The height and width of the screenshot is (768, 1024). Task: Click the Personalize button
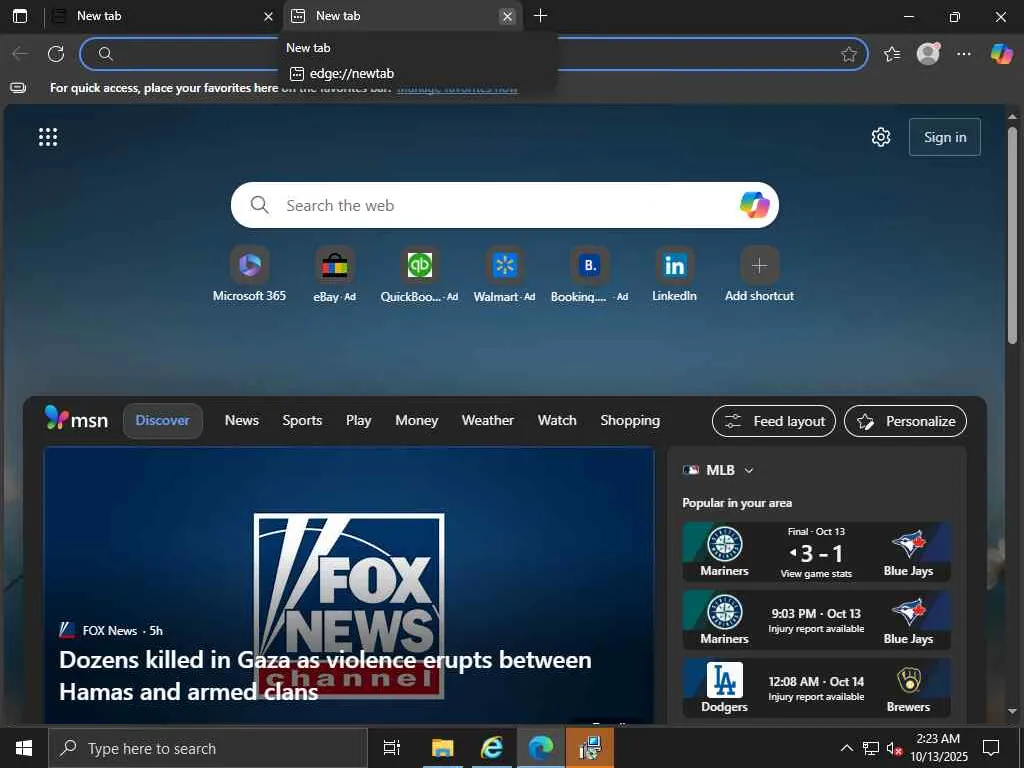905,421
